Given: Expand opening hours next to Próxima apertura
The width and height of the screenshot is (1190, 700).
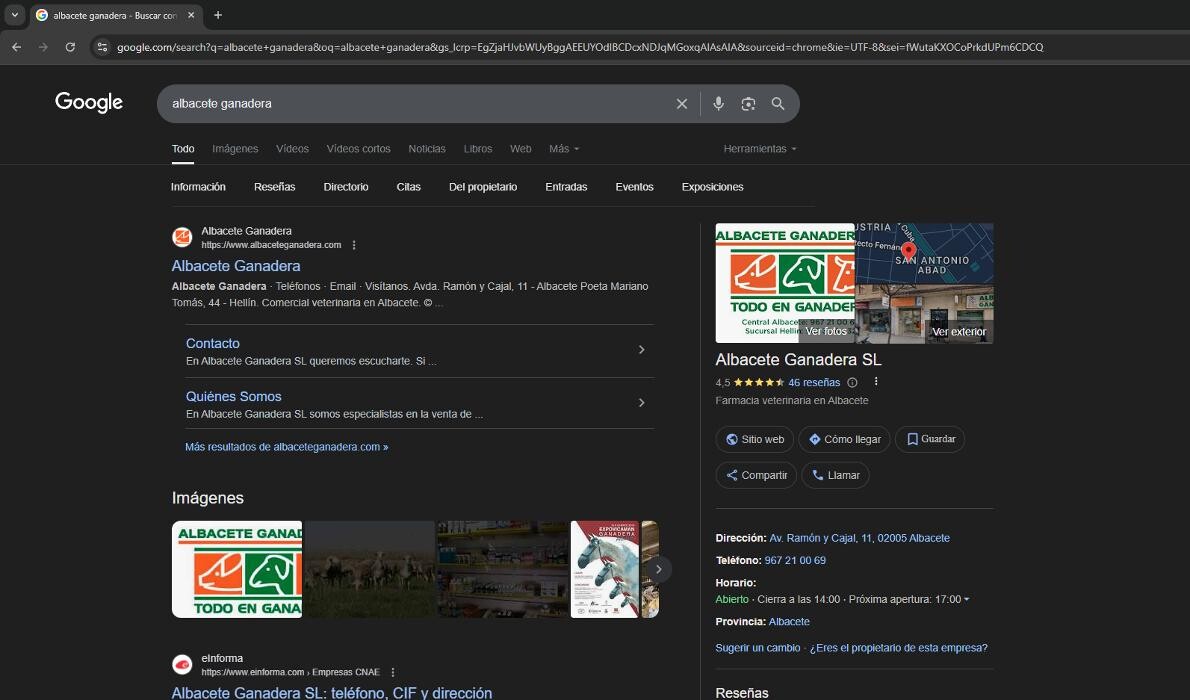Looking at the screenshot, I should click(x=966, y=600).
